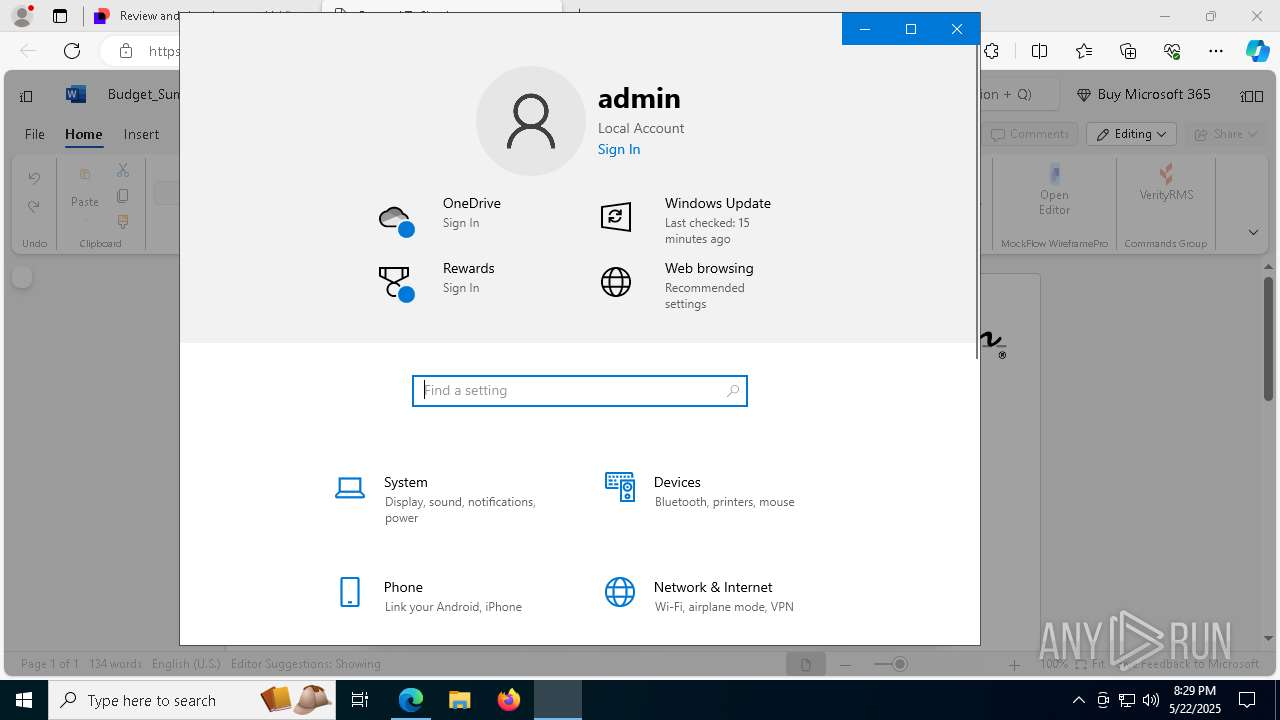Open the System settings category

(446, 499)
